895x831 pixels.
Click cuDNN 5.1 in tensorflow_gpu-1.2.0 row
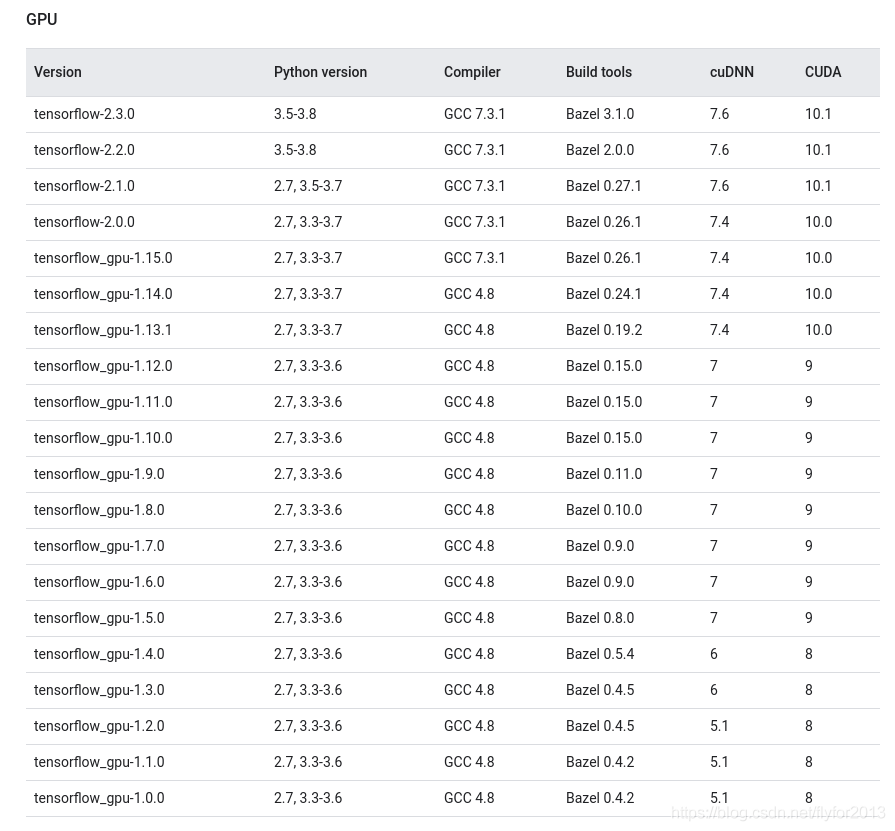click(x=719, y=725)
